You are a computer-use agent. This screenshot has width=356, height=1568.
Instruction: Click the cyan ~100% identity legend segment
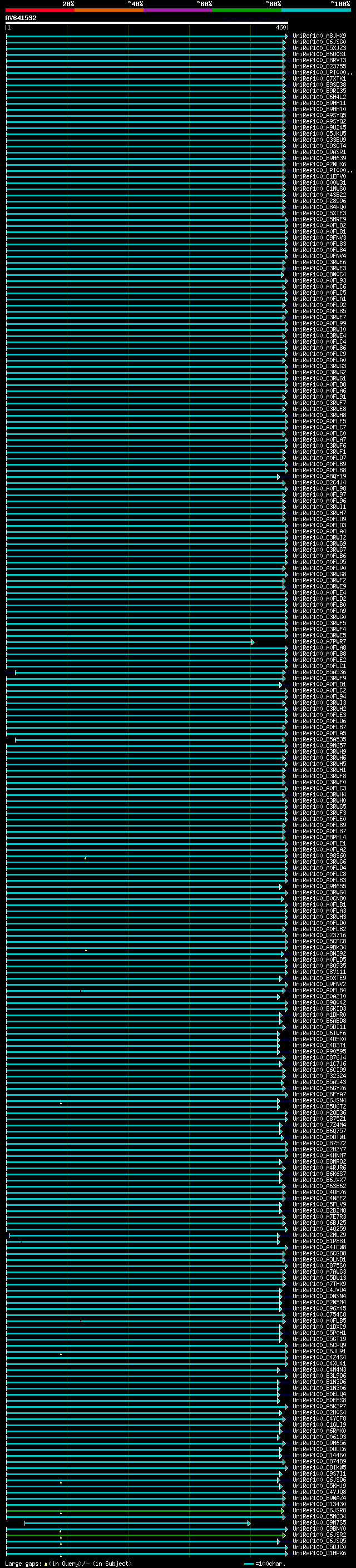316,10
